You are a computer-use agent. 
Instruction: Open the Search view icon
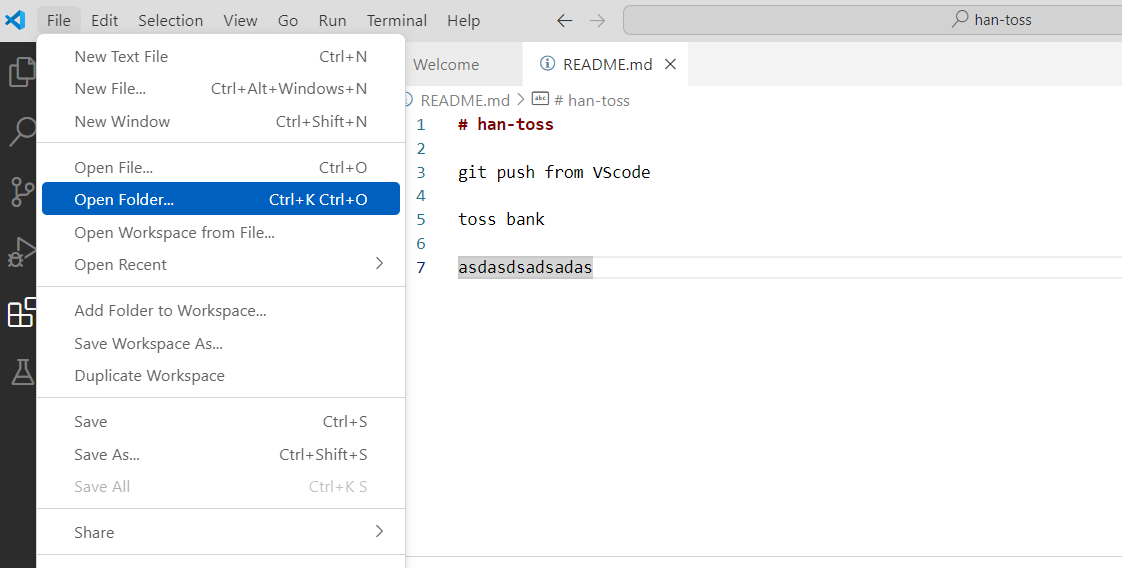[23, 132]
